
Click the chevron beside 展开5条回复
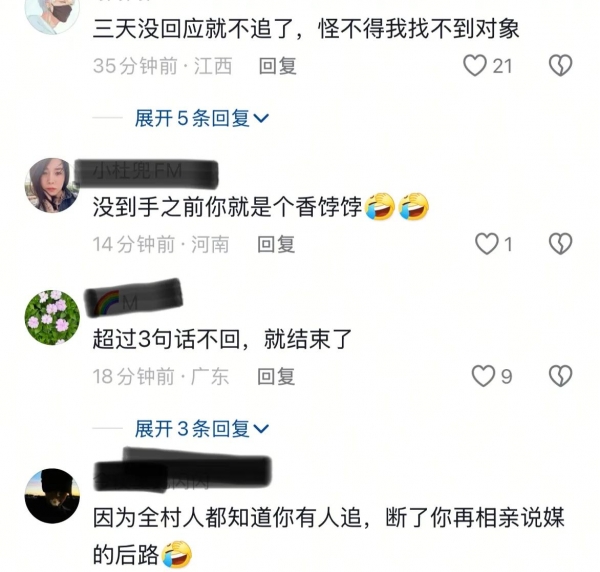click(x=261, y=118)
